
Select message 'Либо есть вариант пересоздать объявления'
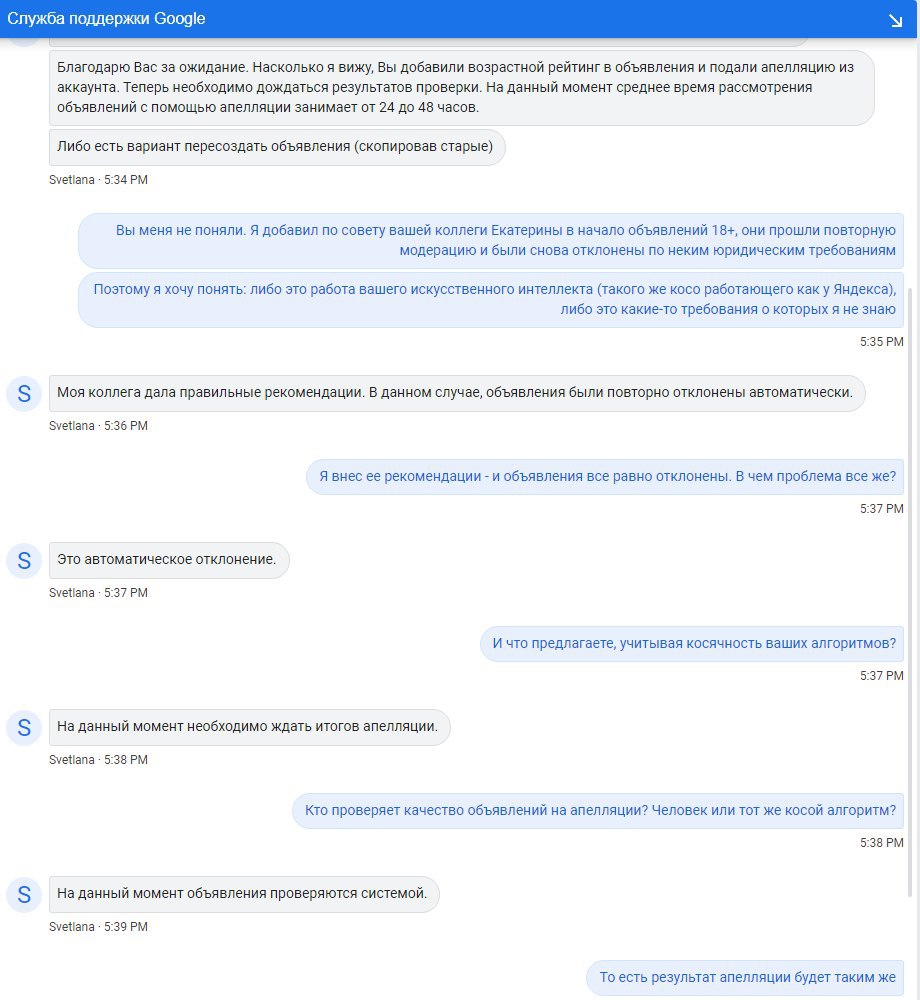click(x=277, y=147)
